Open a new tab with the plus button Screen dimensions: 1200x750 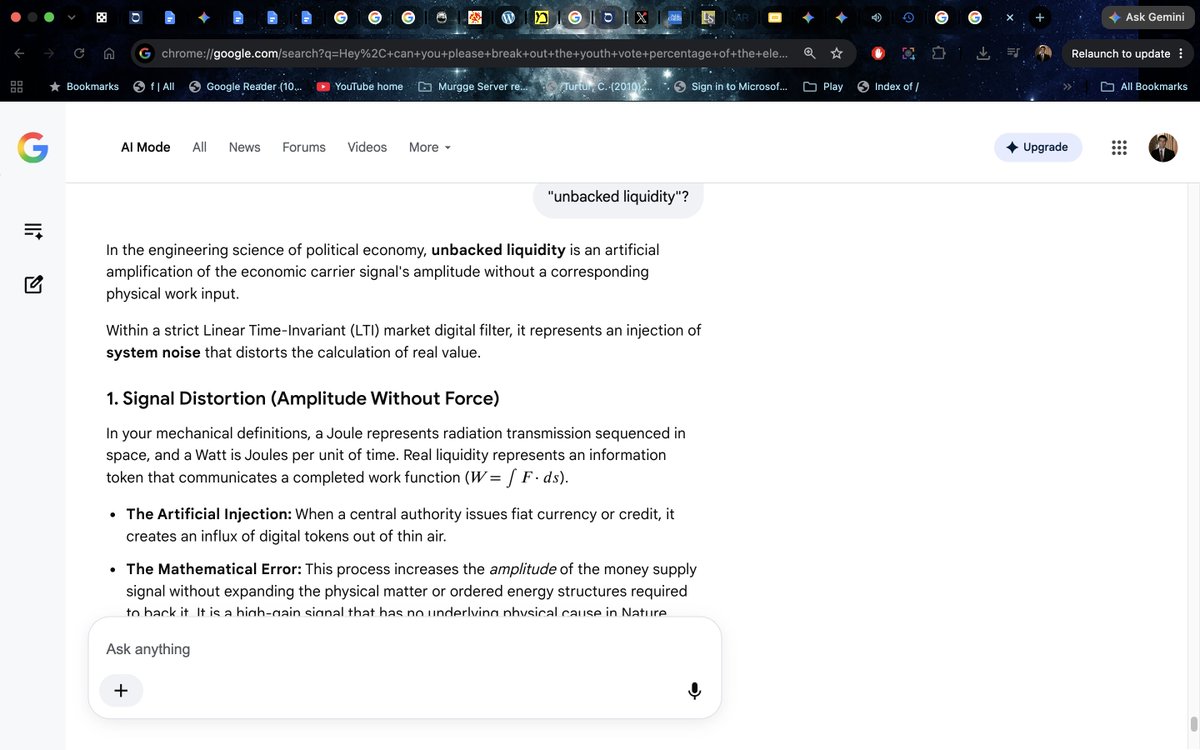click(1040, 17)
